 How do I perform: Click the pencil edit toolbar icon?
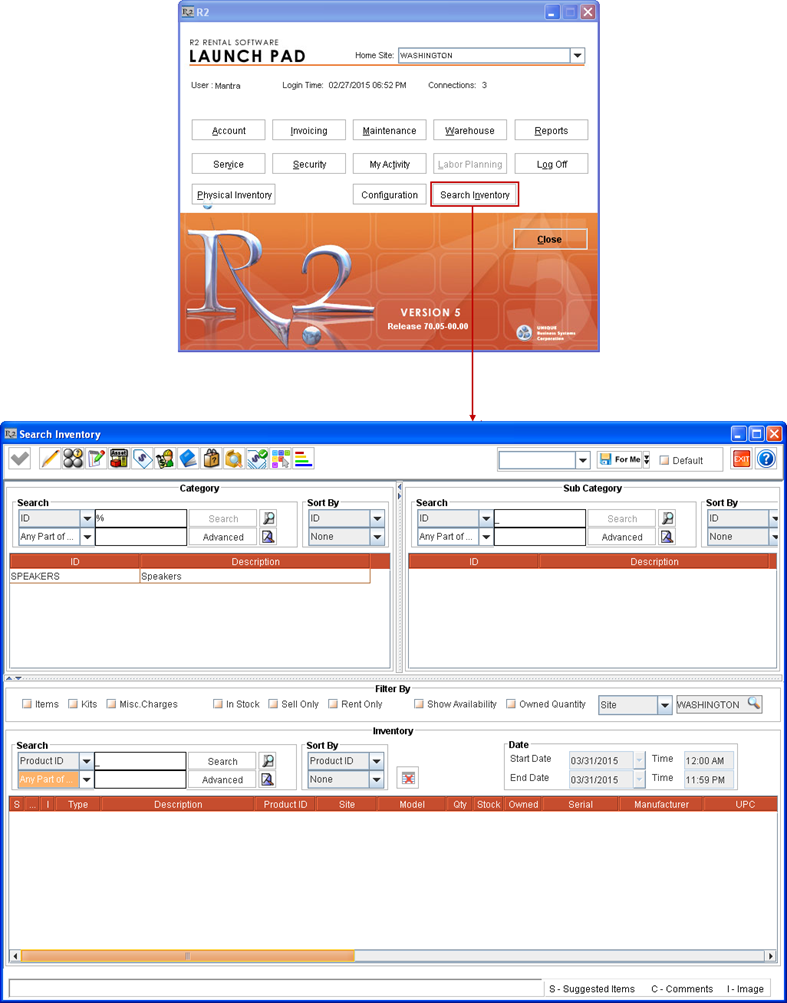click(x=50, y=459)
